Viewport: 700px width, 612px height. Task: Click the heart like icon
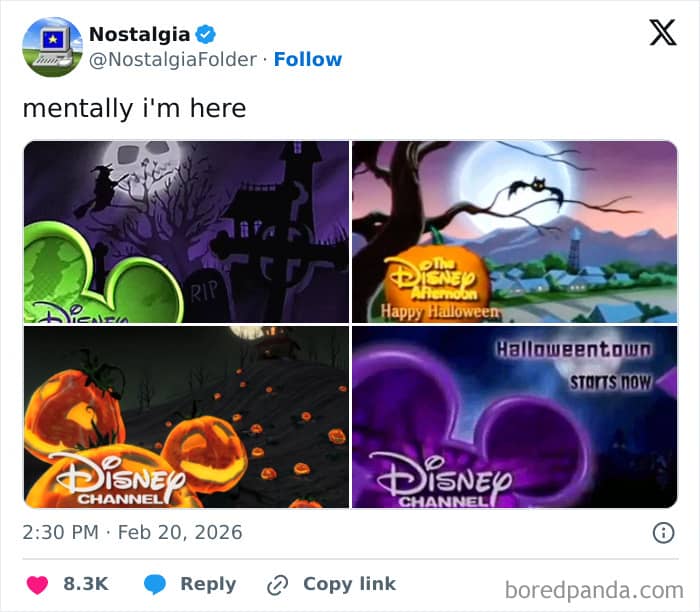point(36,584)
